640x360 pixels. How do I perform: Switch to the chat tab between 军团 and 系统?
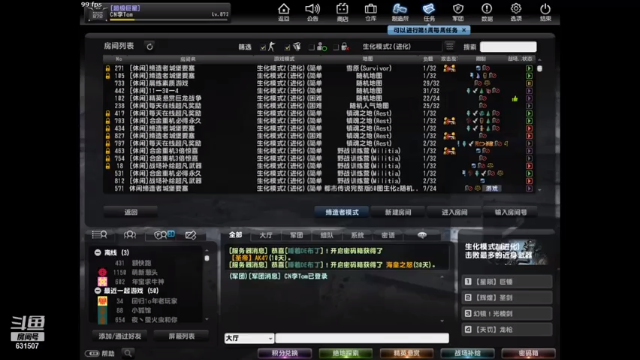pyautogui.click(x=327, y=235)
